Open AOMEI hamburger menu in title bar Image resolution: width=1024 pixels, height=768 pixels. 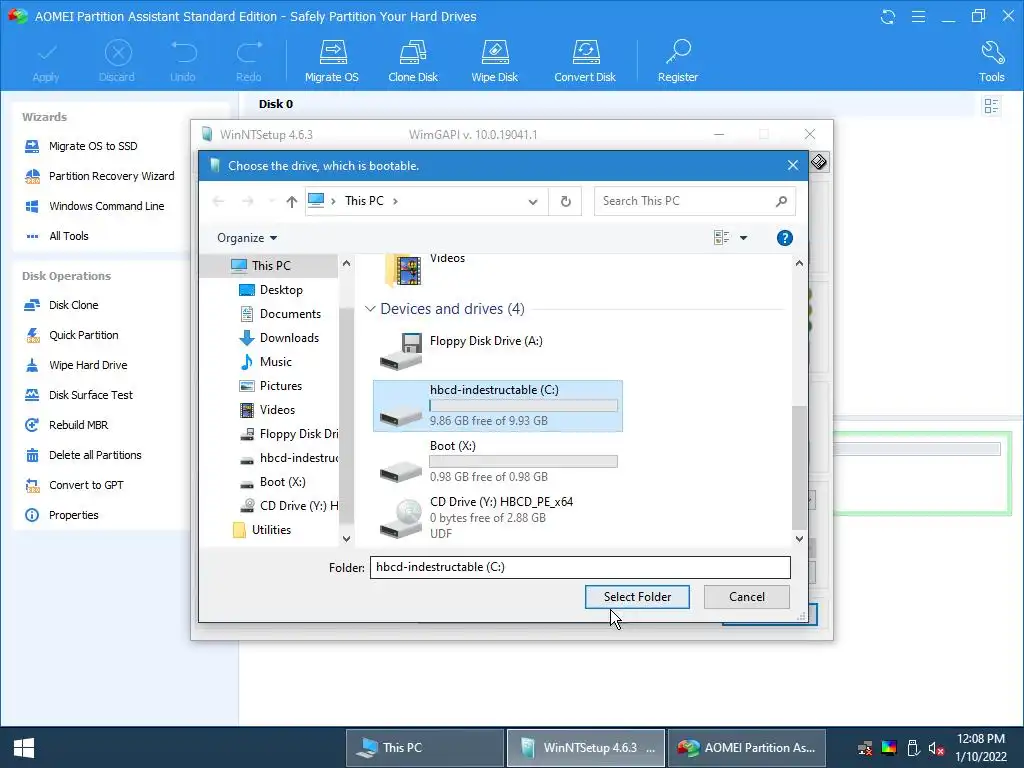coord(918,16)
